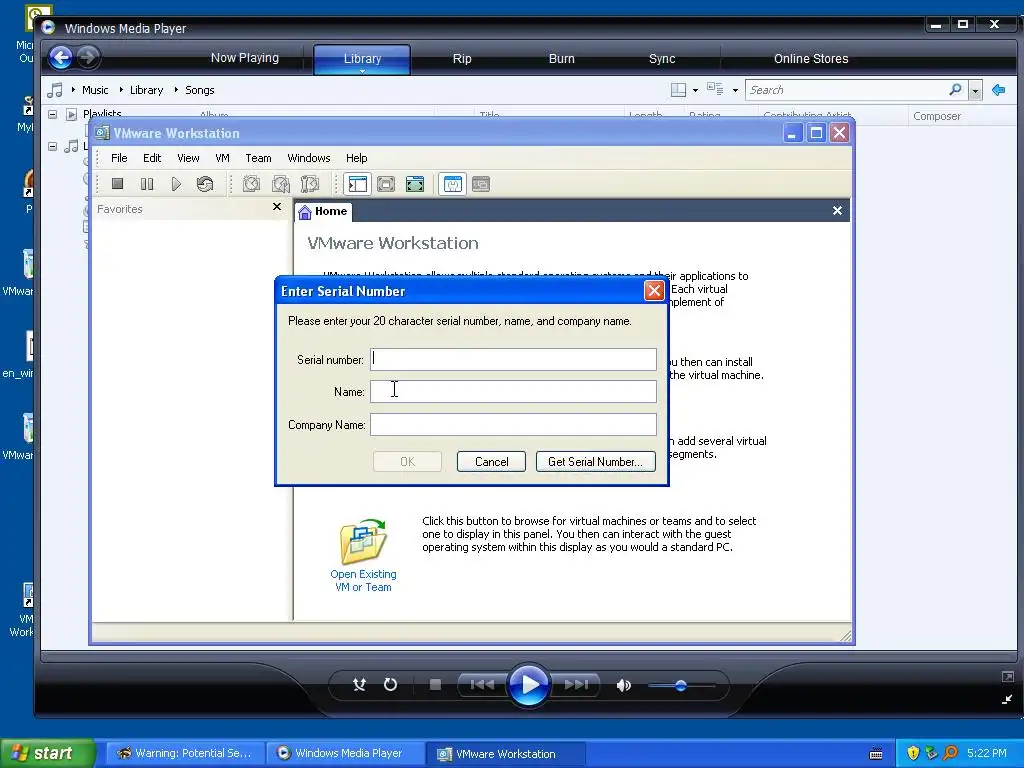Click the VMware suspend (pause) toolbar icon

tap(147, 184)
